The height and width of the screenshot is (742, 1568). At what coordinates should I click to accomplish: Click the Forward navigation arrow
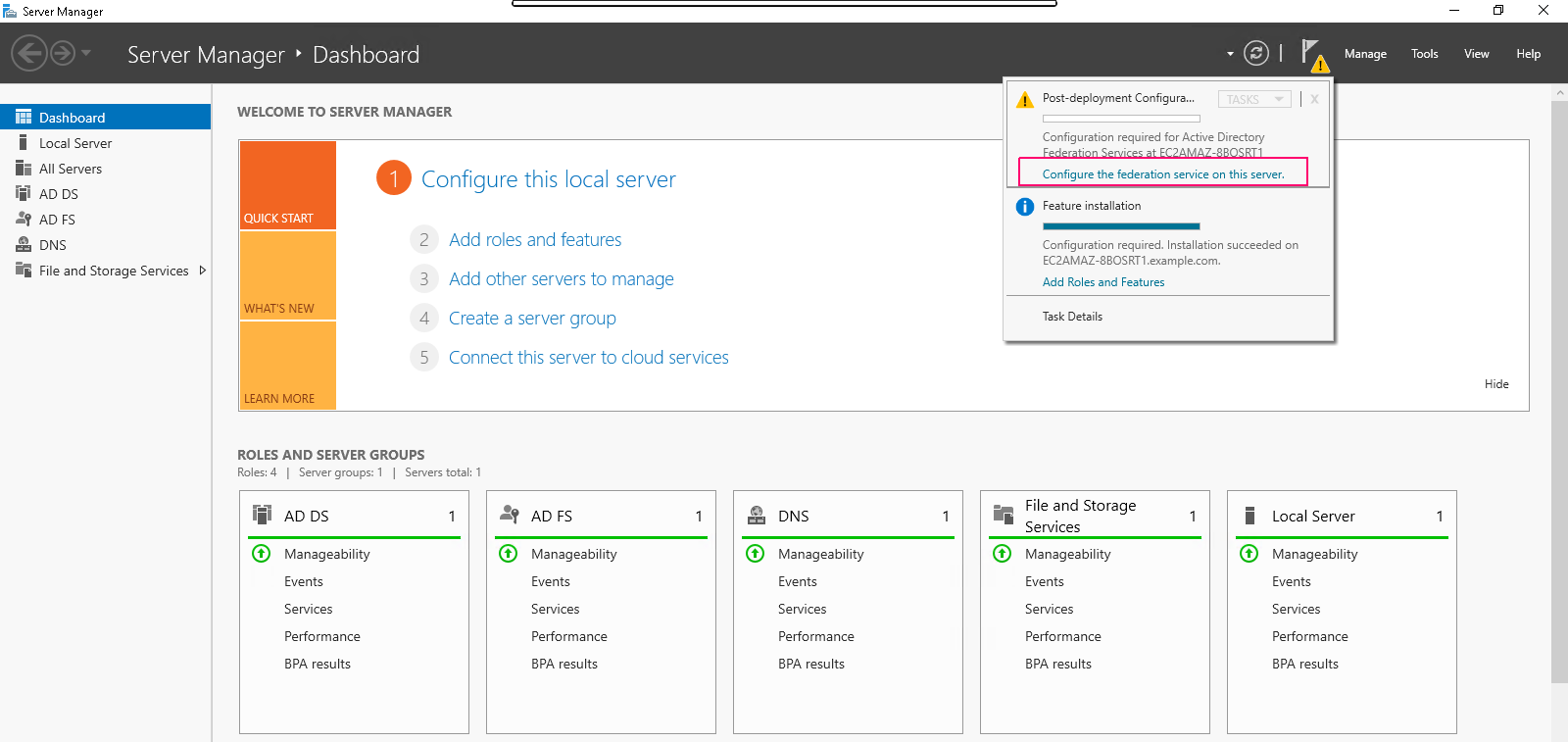(63, 53)
